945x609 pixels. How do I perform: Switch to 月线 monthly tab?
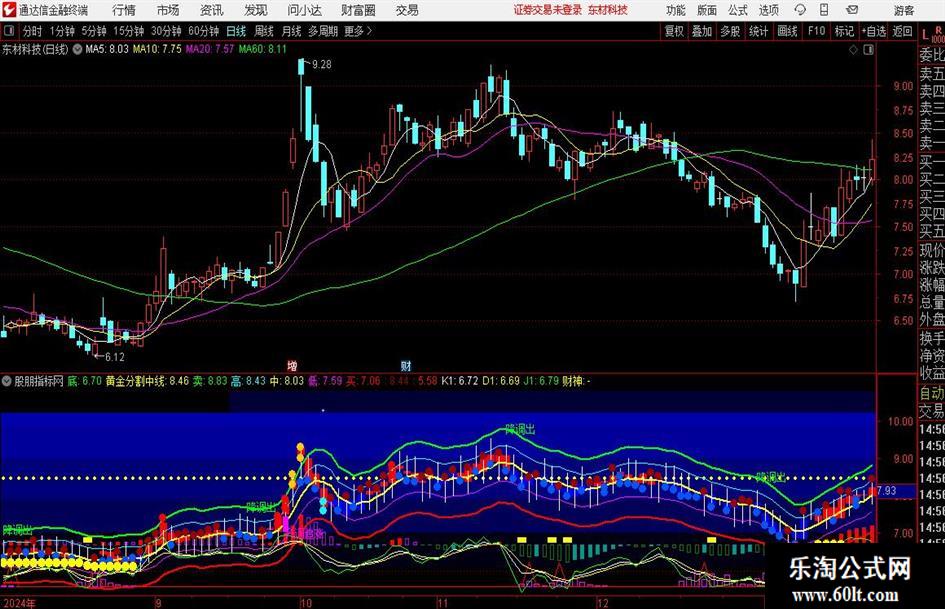(x=291, y=31)
